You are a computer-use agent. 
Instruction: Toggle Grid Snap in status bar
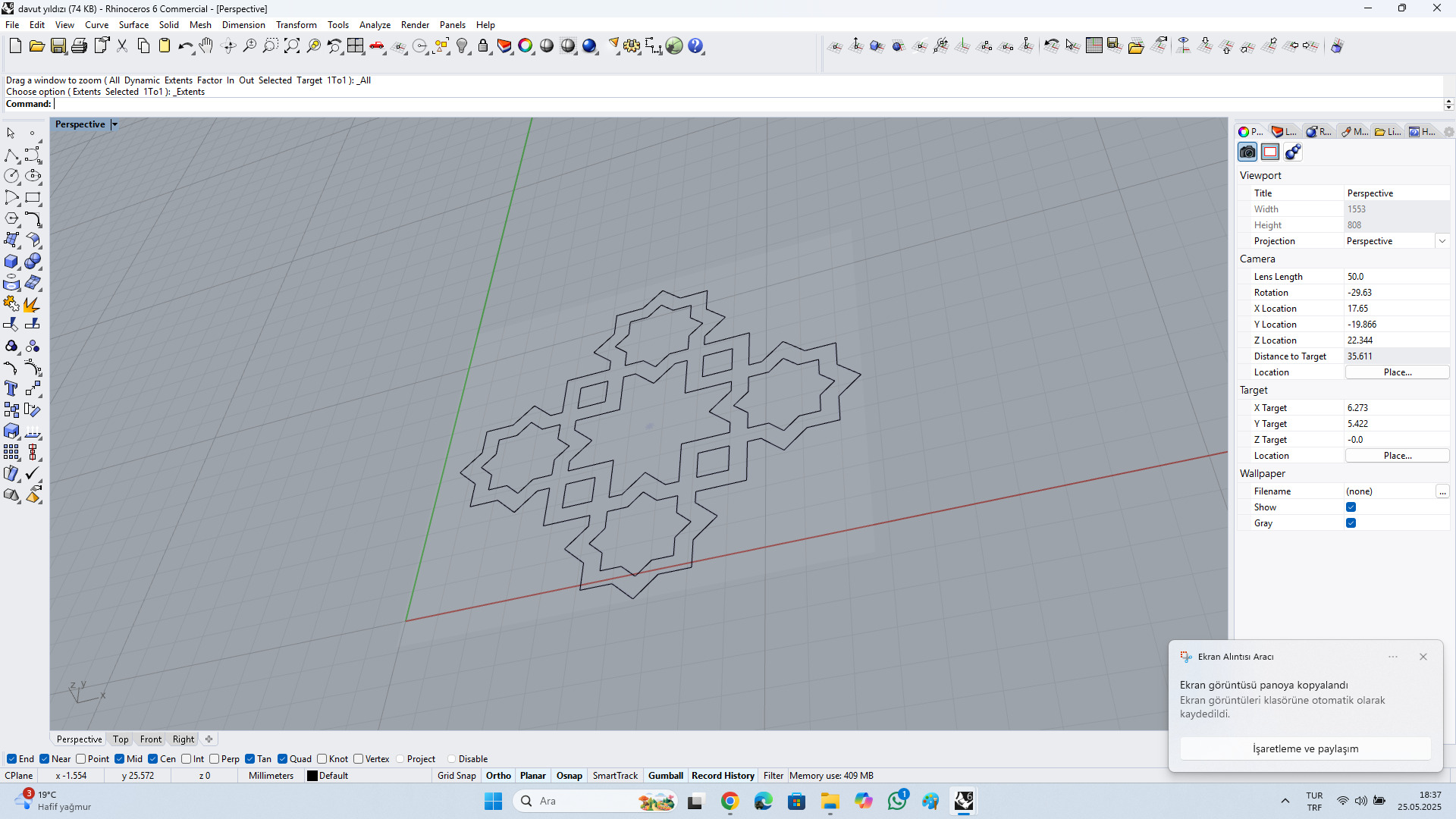coord(457,776)
